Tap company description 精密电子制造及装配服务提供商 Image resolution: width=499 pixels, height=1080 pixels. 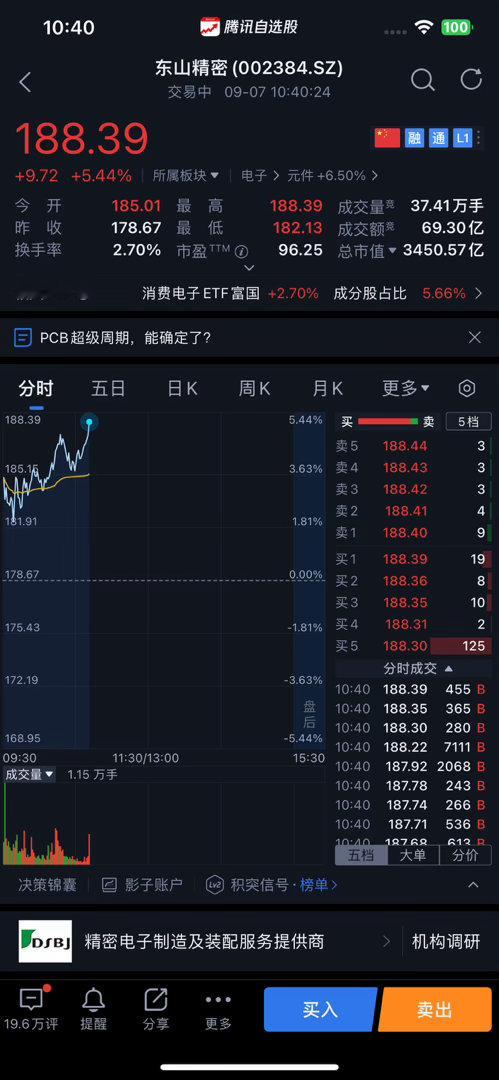204,942
